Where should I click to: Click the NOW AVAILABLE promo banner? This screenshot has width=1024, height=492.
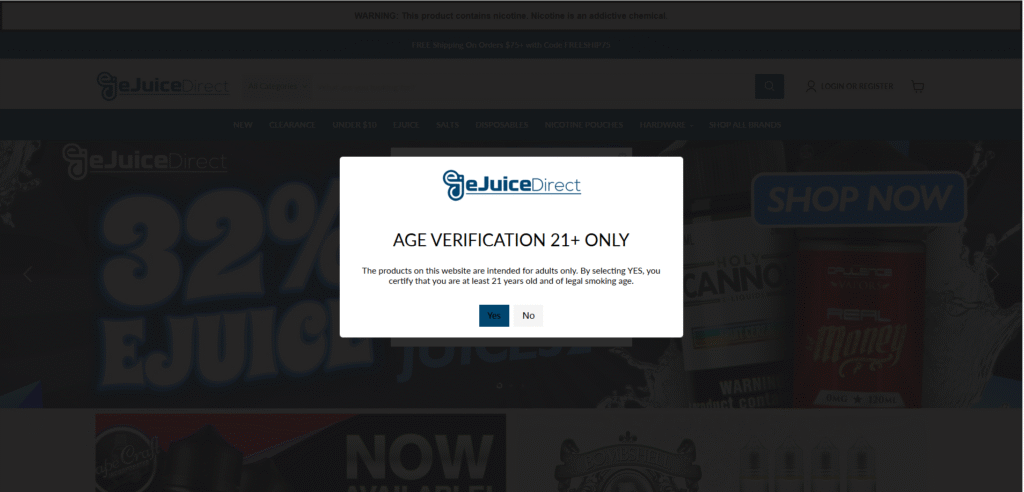pos(300,453)
